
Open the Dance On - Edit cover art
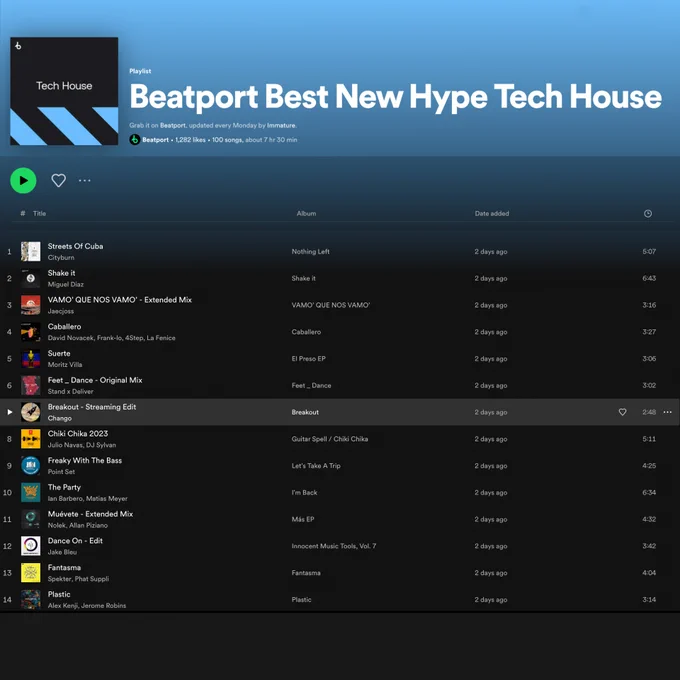pyautogui.click(x=31, y=546)
